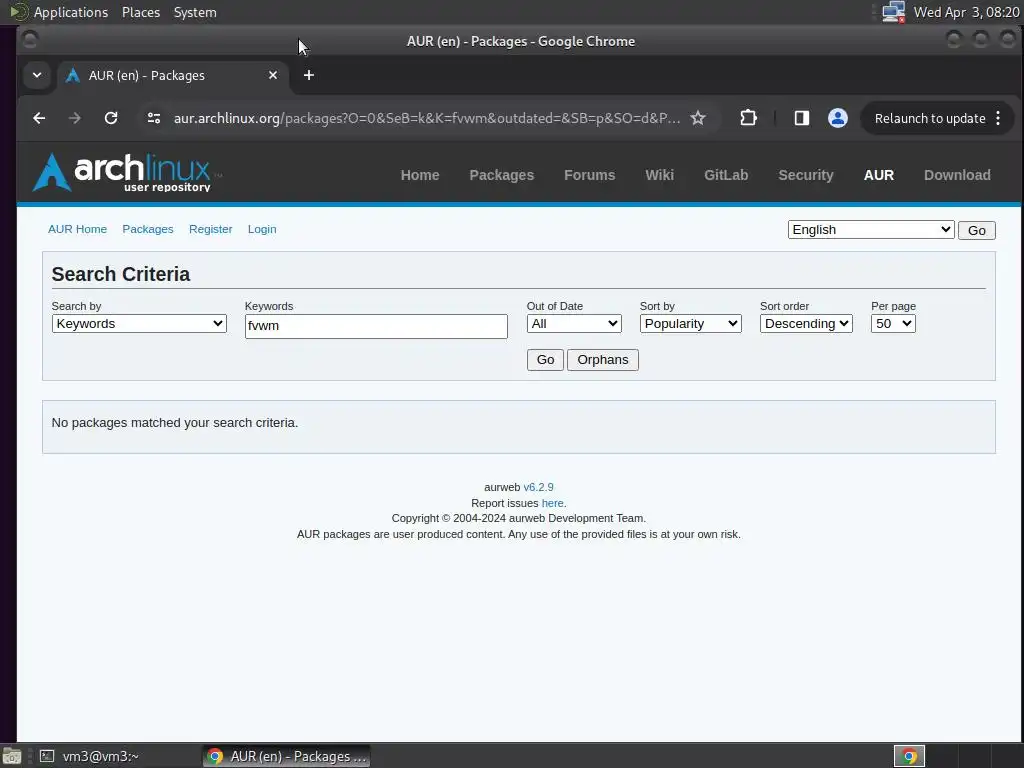Open the Chrome three-dot menu
Viewport: 1024px width, 768px height.
(998, 118)
